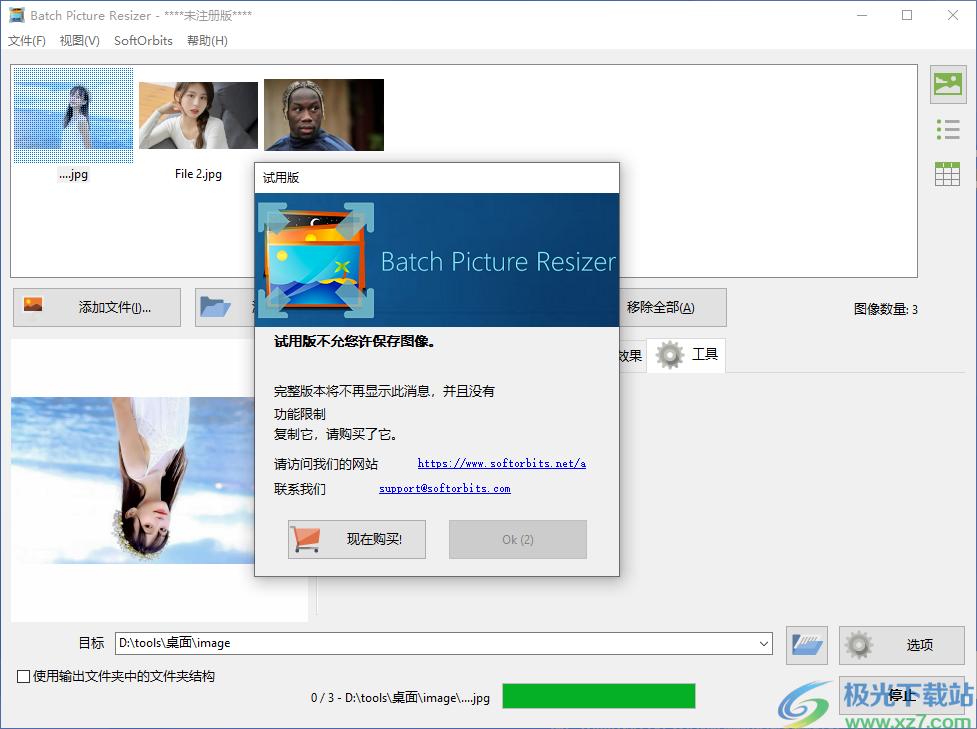Click the browse destination folder icon
The height and width of the screenshot is (729, 977).
(806, 645)
